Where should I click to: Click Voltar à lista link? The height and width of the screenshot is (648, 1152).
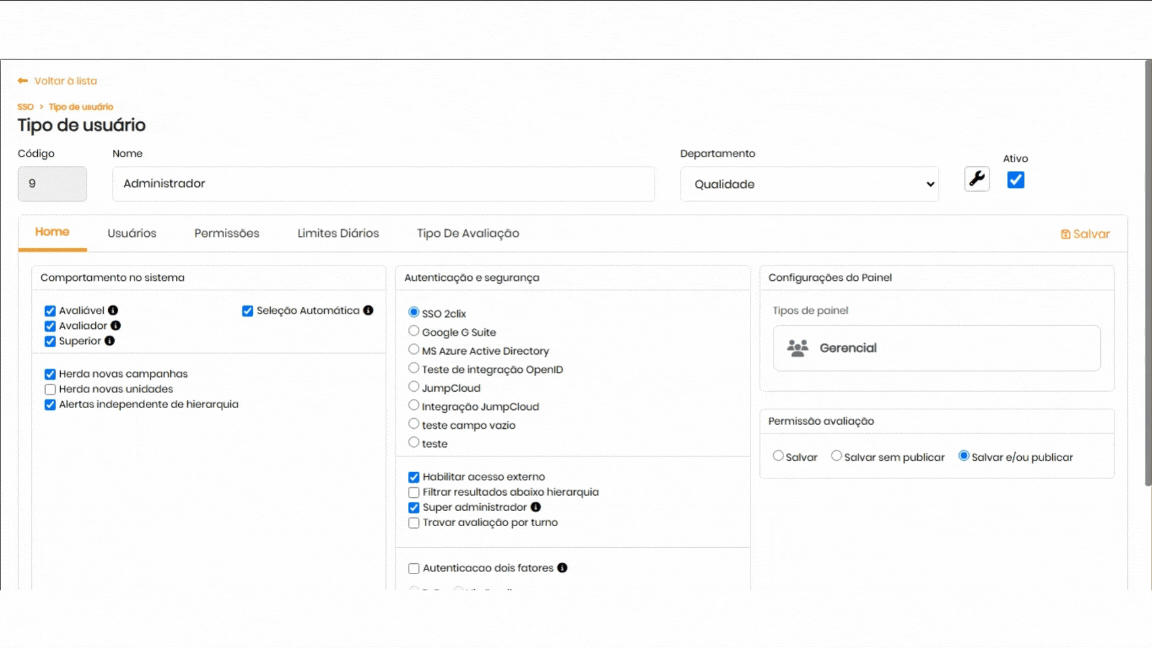click(58, 81)
